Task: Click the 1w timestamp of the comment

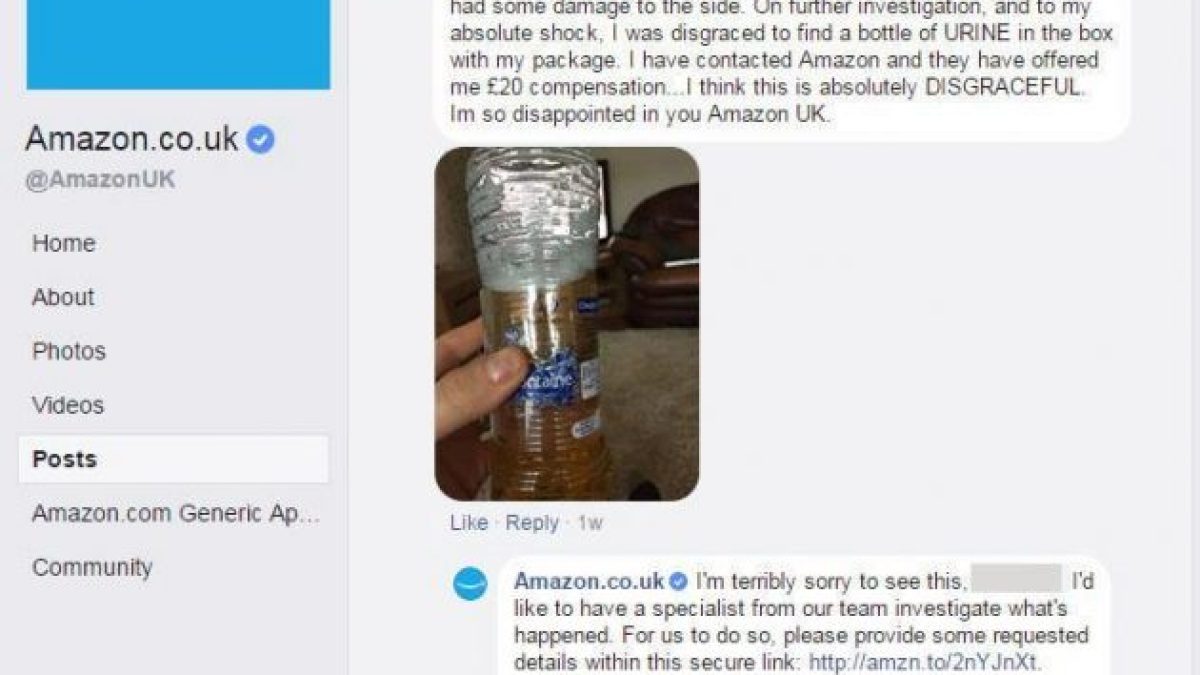Action: coord(591,523)
